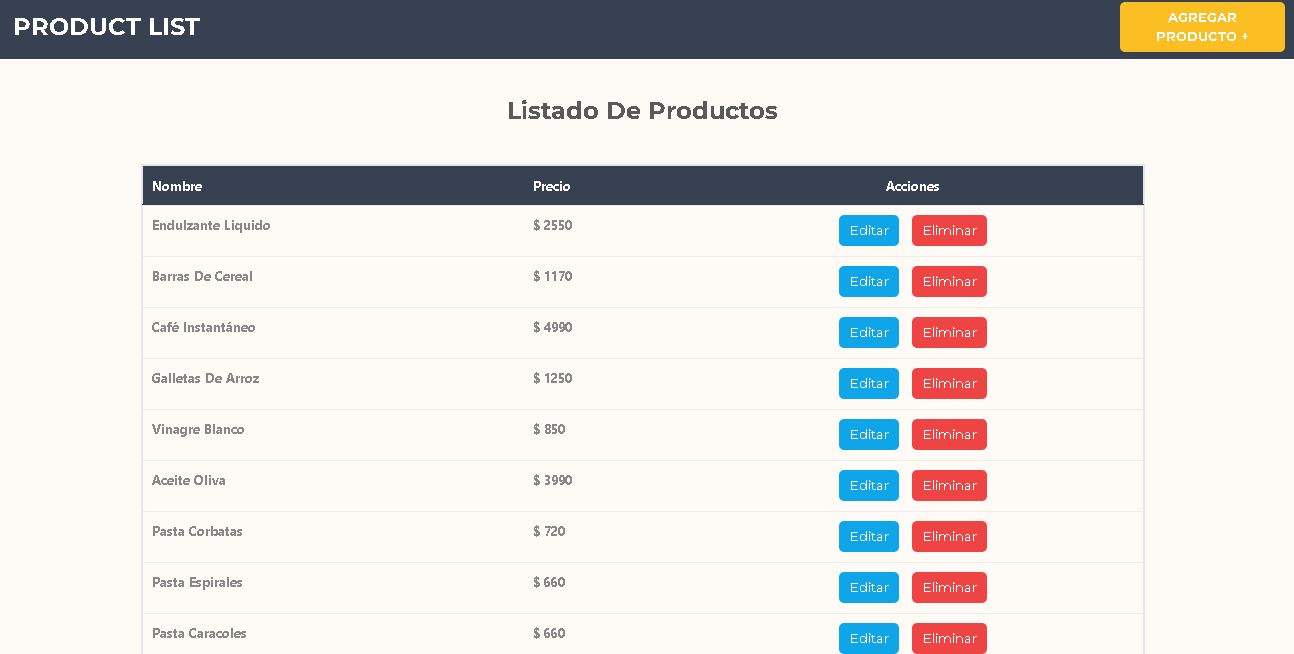Image resolution: width=1294 pixels, height=654 pixels.
Task: Delete the Galletas De Arroz product
Action: tap(948, 383)
